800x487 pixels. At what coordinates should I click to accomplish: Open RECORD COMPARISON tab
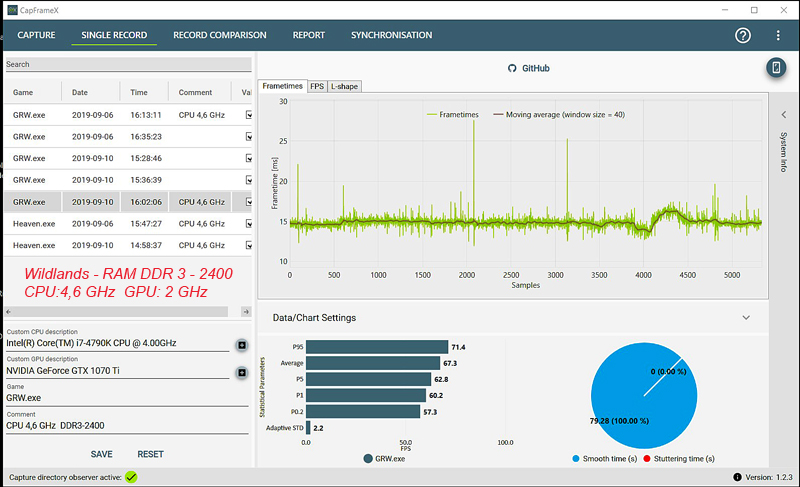coord(219,35)
